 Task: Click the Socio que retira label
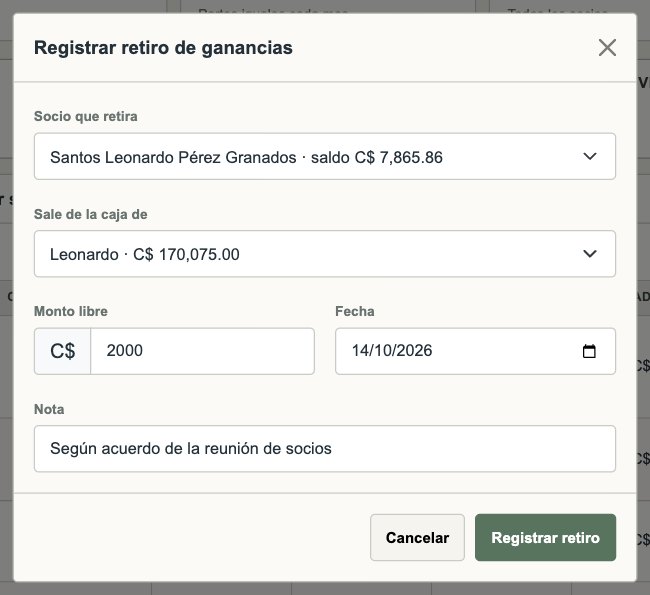coord(85,117)
